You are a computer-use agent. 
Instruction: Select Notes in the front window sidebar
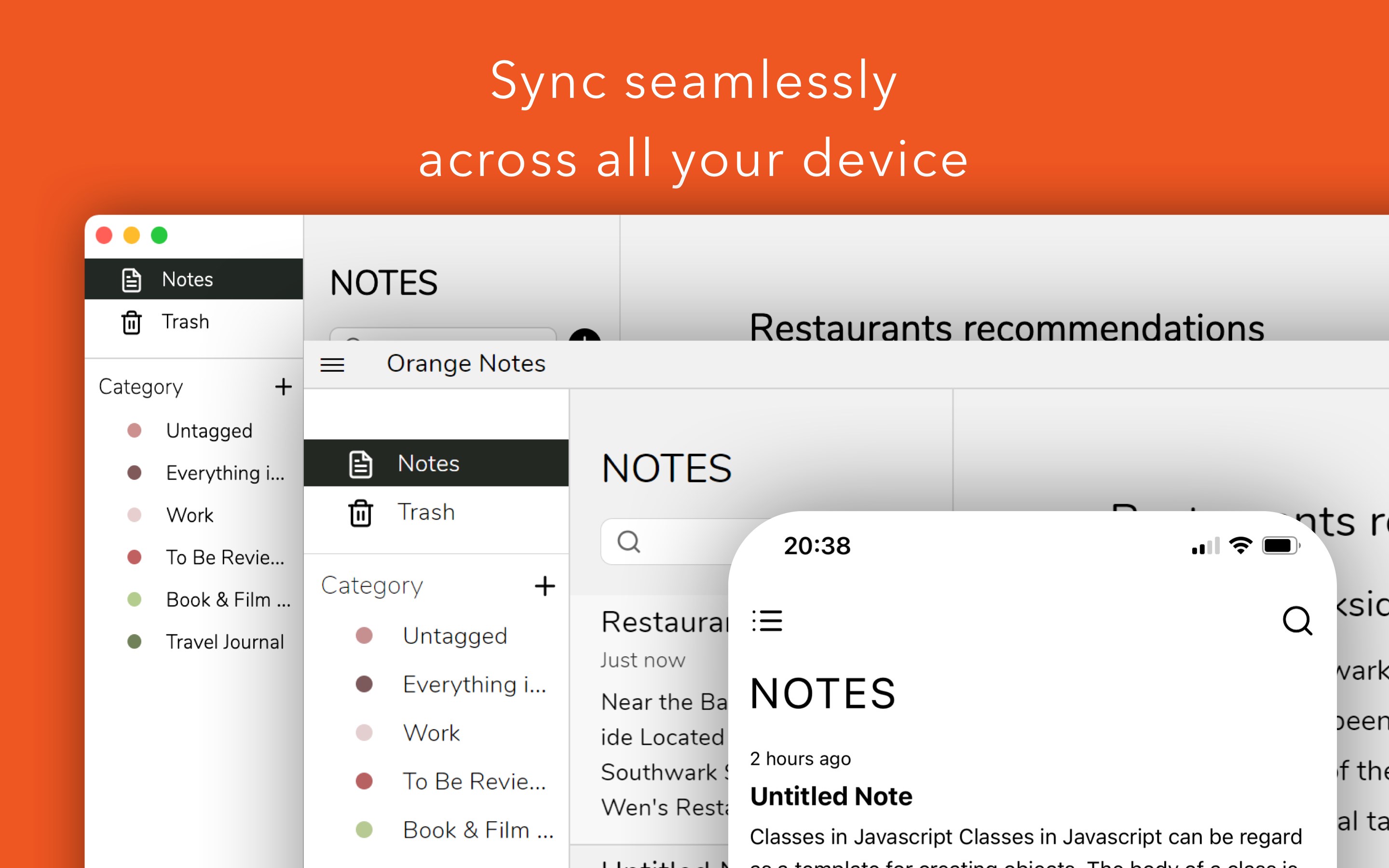[x=428, y=463]
